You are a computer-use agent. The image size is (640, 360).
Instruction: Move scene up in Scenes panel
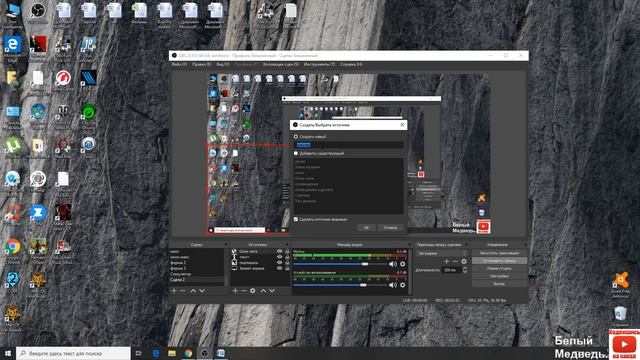(193, 291)
